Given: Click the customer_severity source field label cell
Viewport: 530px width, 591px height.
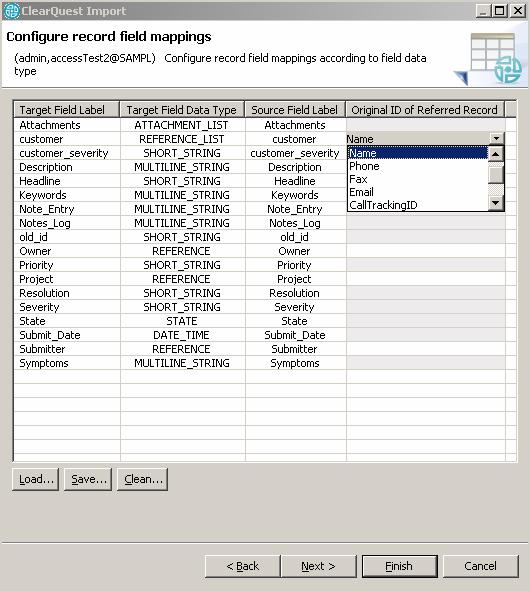Looking at the screenshot, I should tap(296, 153).
